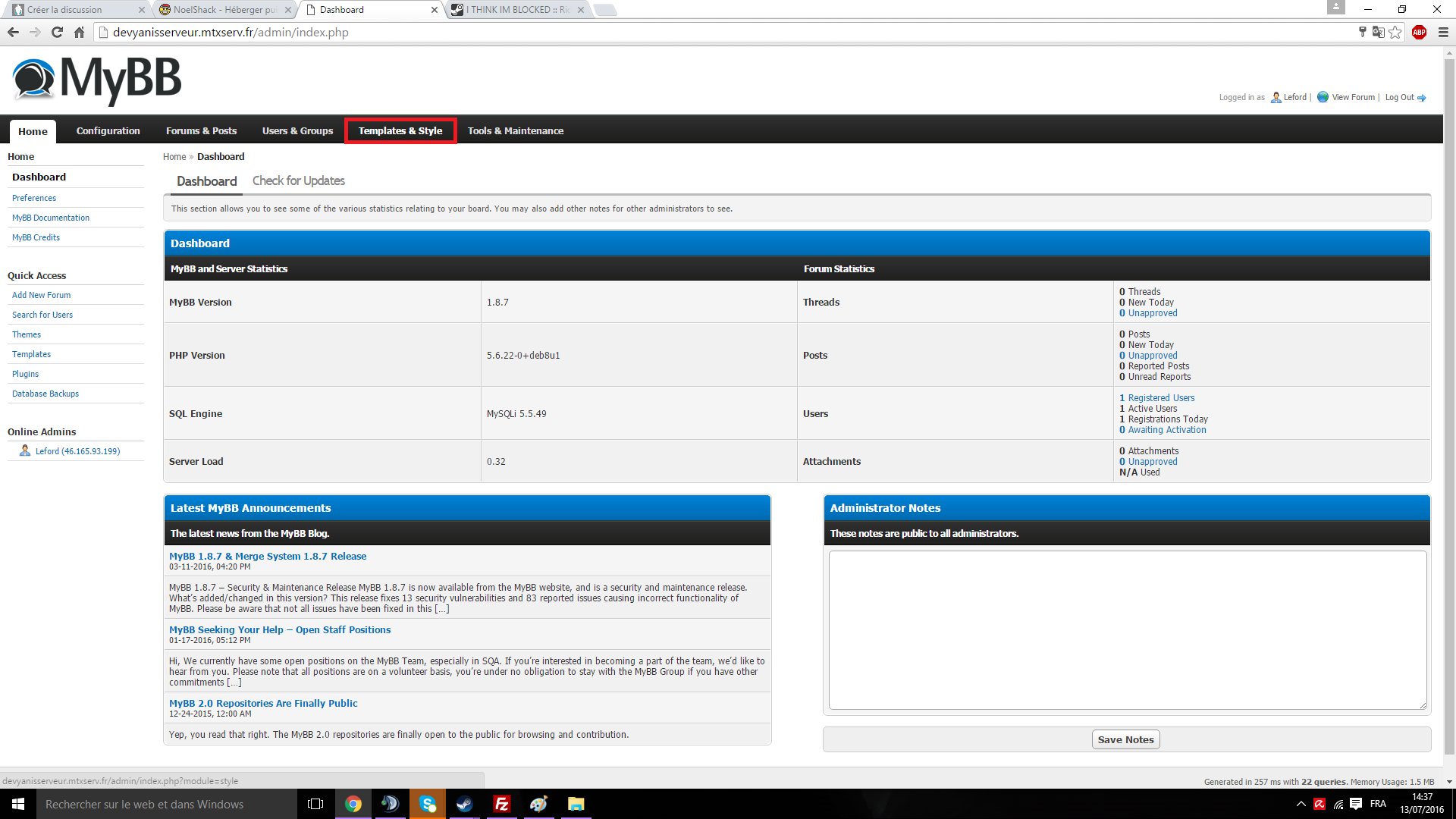Switch to the NoelShack browser tab

point(224,10)
